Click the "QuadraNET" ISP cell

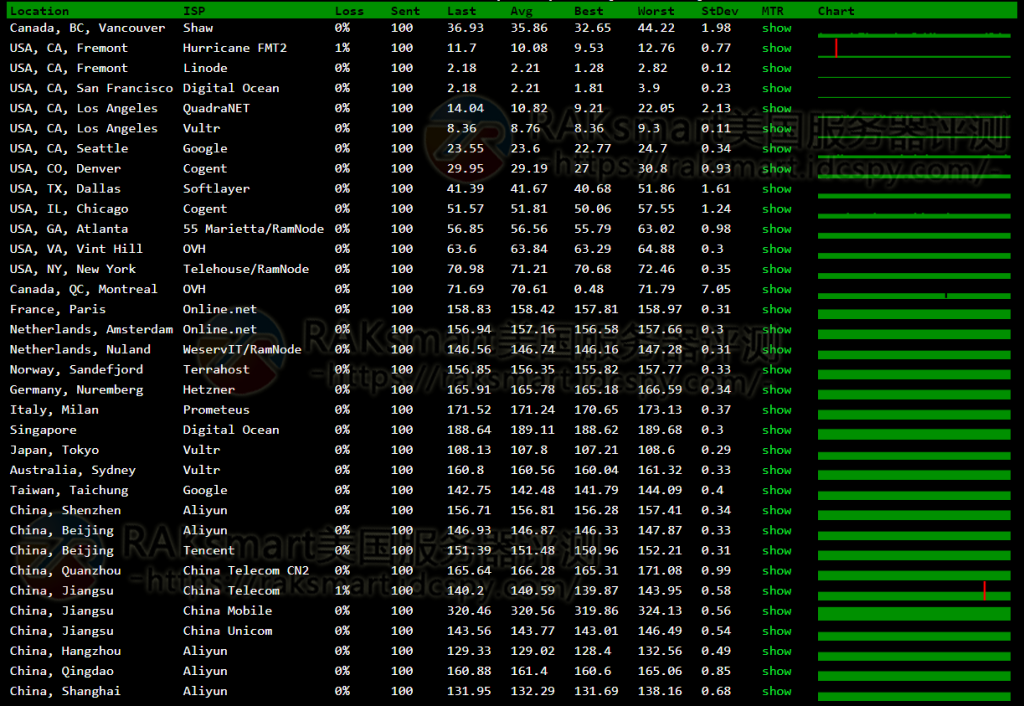pos(216,108)
